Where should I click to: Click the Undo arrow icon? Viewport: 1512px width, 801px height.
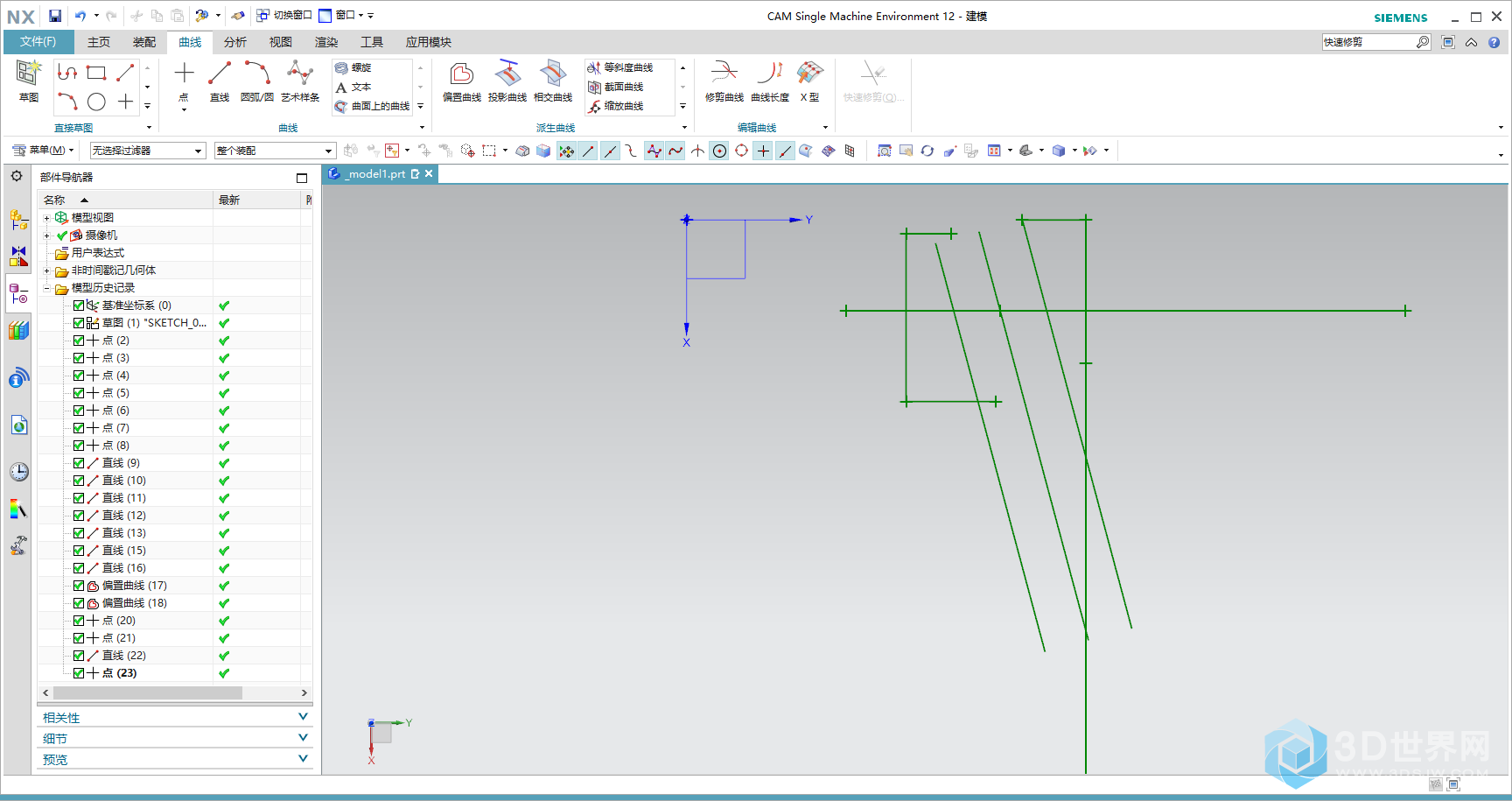click(80, 16)
